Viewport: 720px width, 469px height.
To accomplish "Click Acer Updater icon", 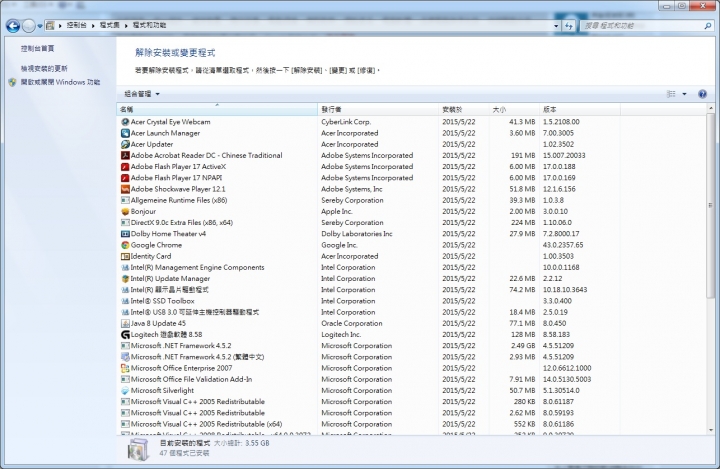I will pyautogui.click(x=125, y=144).
